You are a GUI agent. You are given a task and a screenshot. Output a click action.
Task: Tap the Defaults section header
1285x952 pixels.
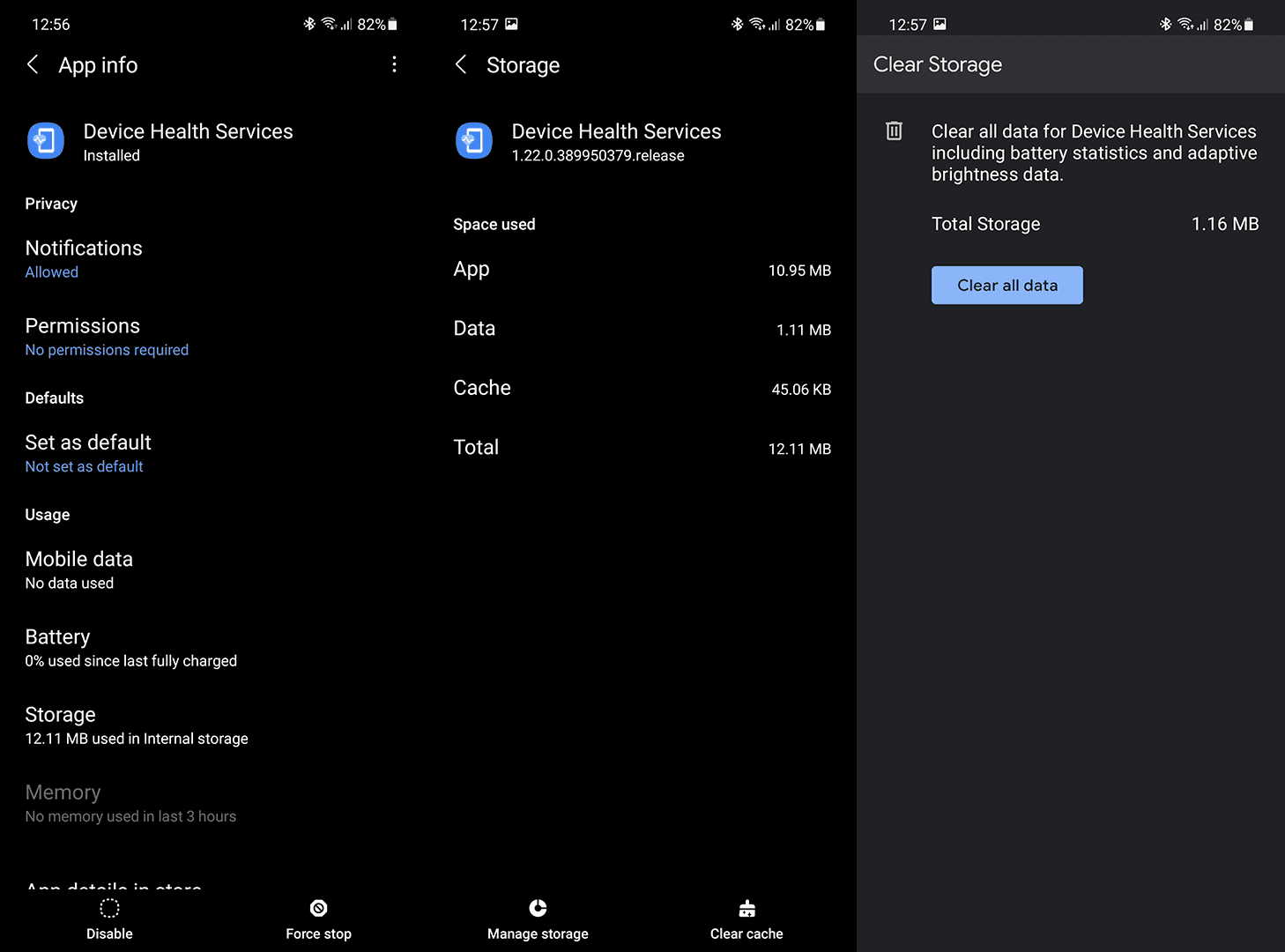coord(55,398)
